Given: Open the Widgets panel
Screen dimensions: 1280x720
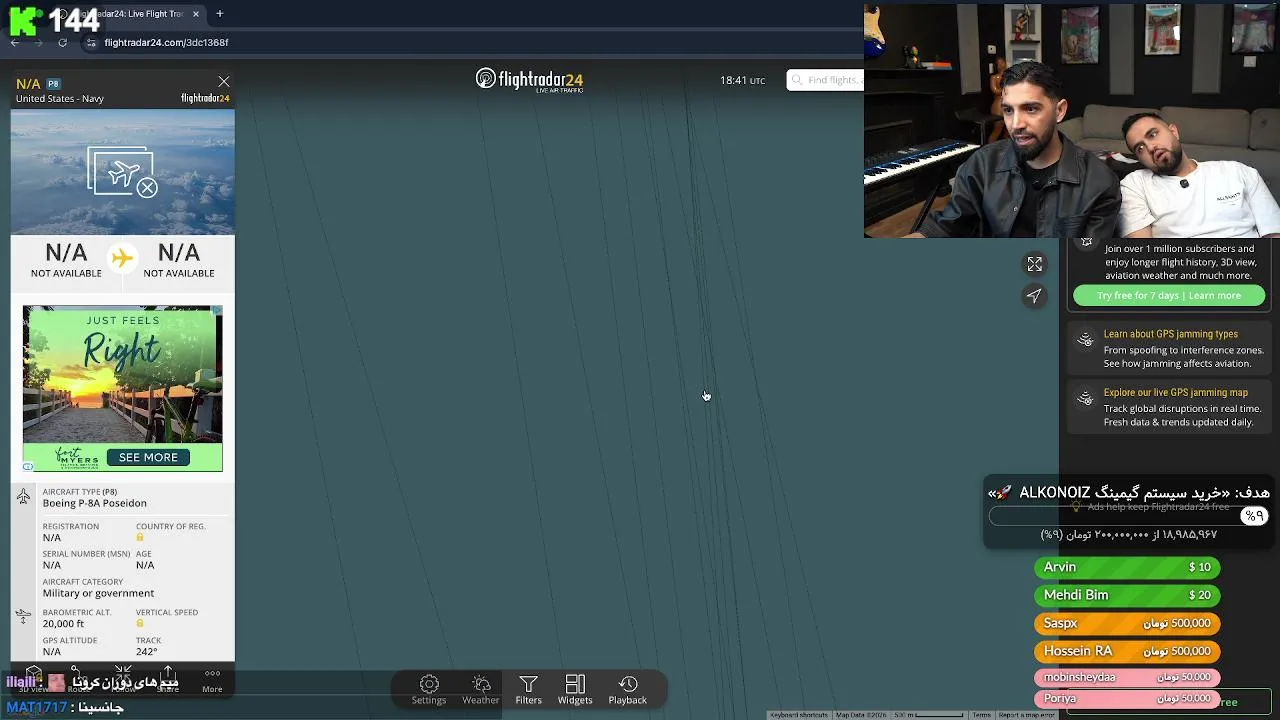Looking at the screenshot, I should [575, 690].
